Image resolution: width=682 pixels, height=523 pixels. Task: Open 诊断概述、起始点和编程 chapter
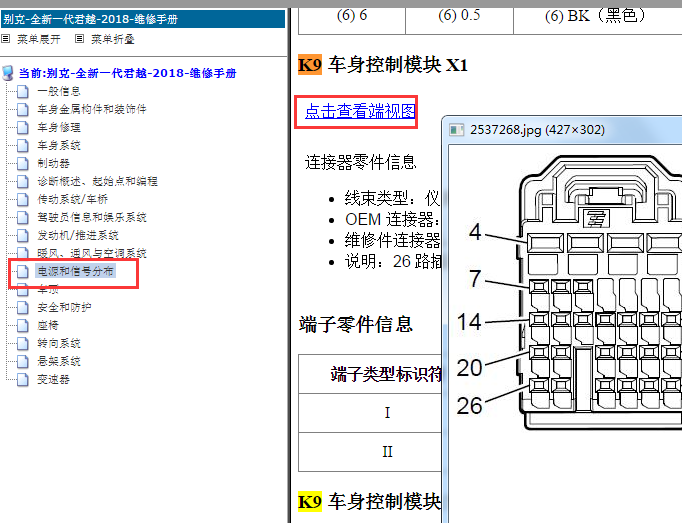coord(97,181)
